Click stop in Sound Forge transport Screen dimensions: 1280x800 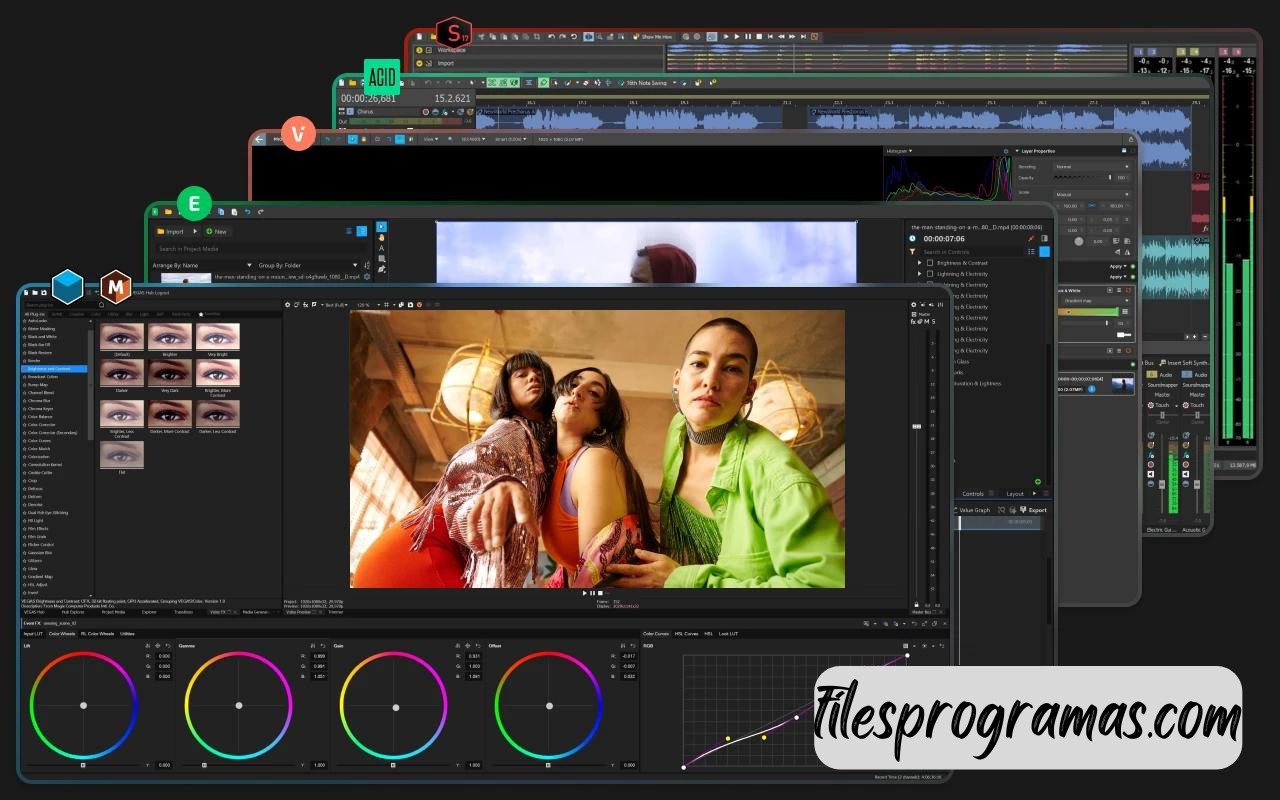click(x=759, y=37)
